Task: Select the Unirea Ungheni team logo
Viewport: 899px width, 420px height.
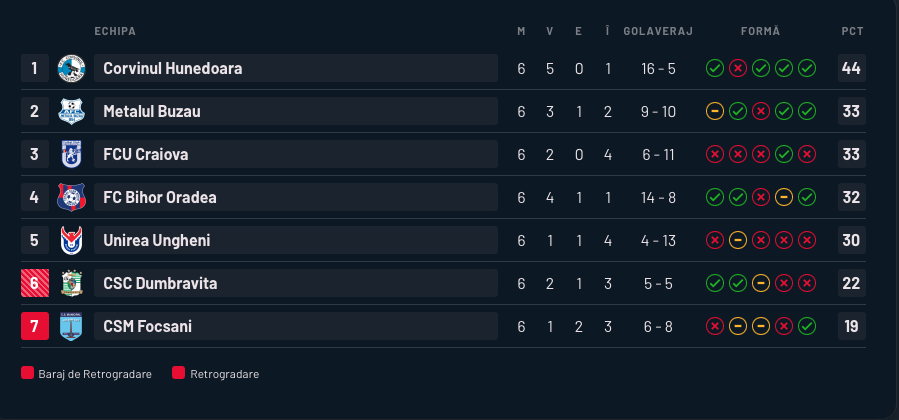Action: click(x=71, y=240)
